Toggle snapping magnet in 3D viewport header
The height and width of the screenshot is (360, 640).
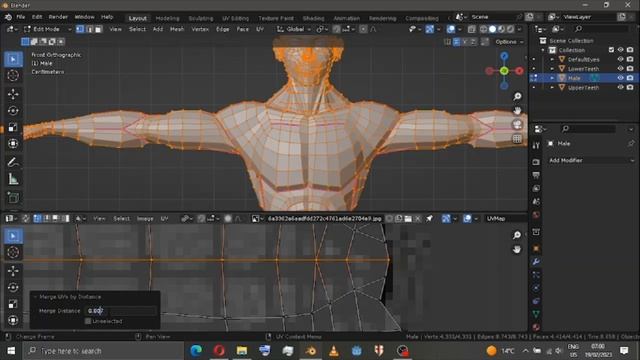coord(337,29)
